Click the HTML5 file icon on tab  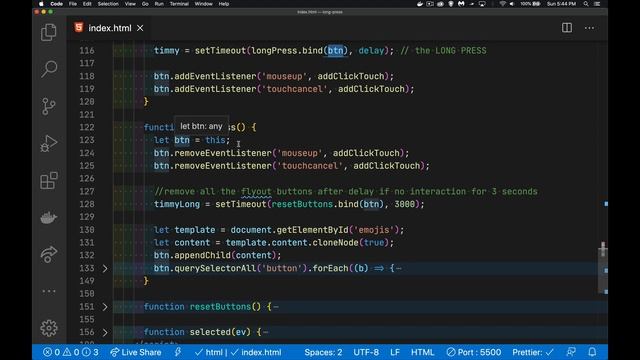79,27
